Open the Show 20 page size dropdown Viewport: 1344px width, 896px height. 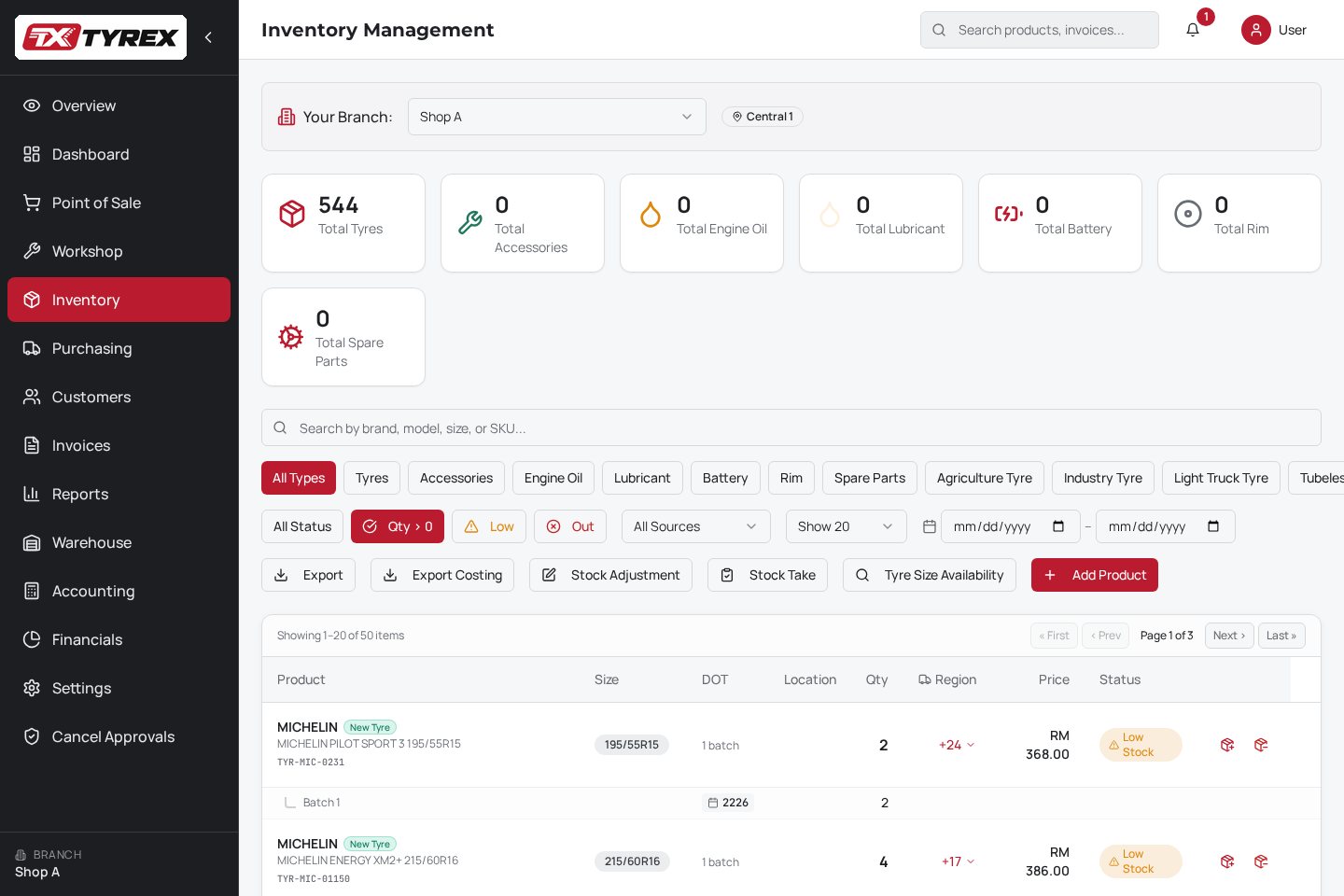point(847,526)
